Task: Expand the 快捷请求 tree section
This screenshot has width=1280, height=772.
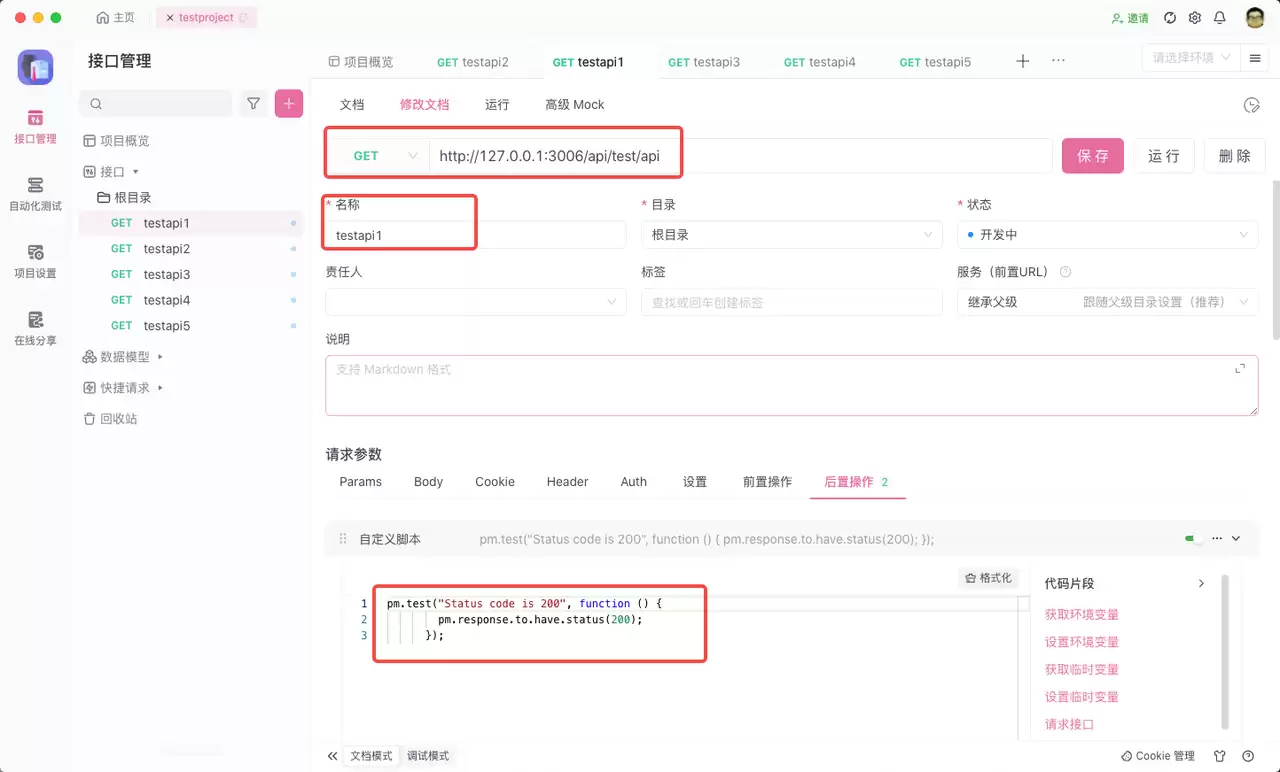Action: [160, 388]
